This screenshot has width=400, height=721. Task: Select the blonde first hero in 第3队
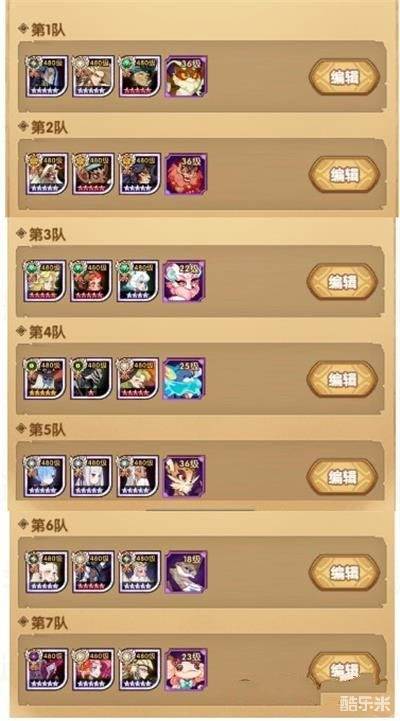45,281
